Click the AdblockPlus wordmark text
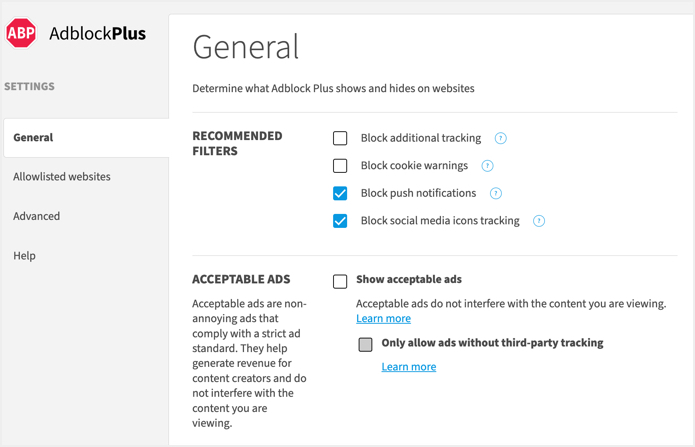The height and width of the screenshot is (447, 695). coord(97,34)
